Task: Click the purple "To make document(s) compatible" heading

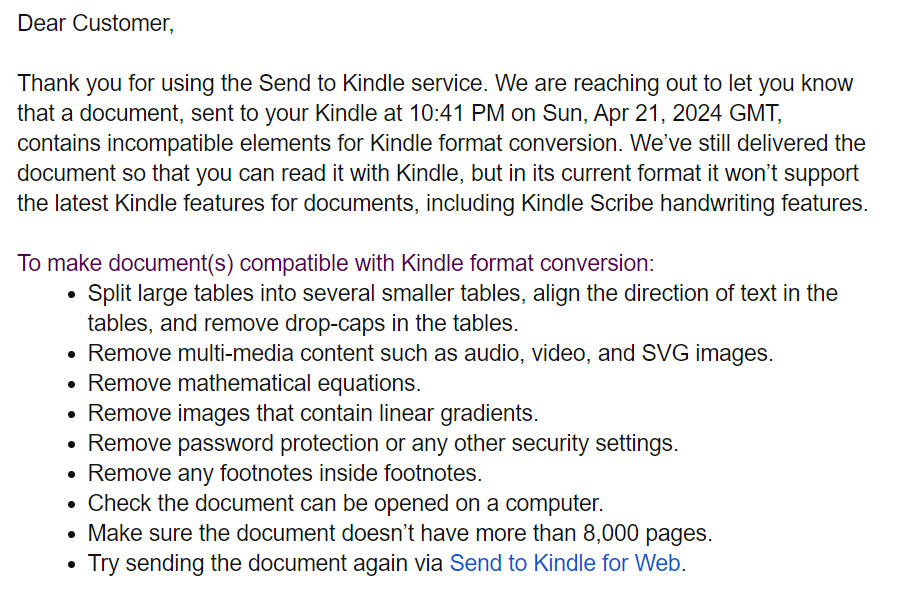Action: tap(335, 264)
